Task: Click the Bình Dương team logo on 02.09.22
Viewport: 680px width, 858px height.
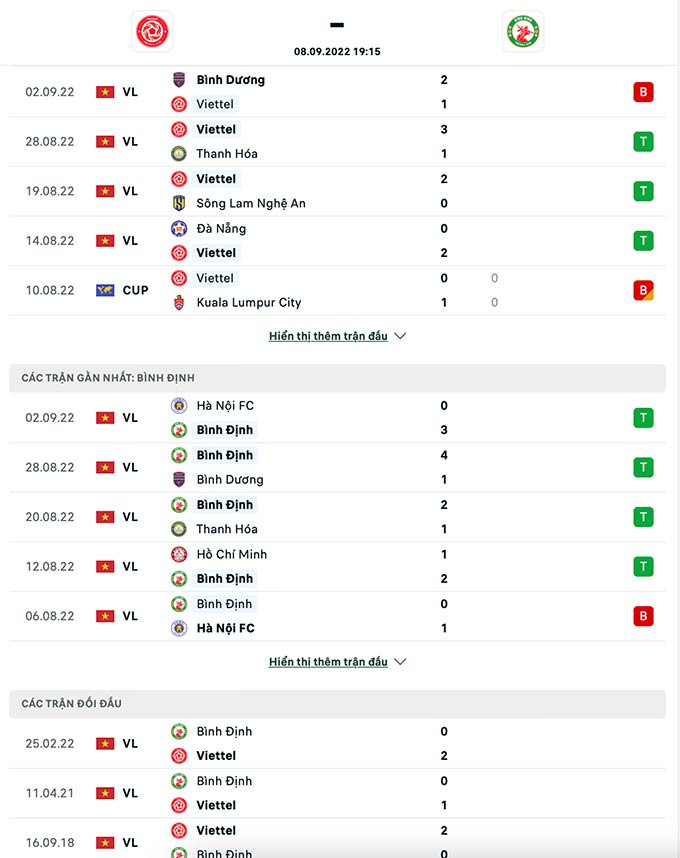Action: pos(179,80)
